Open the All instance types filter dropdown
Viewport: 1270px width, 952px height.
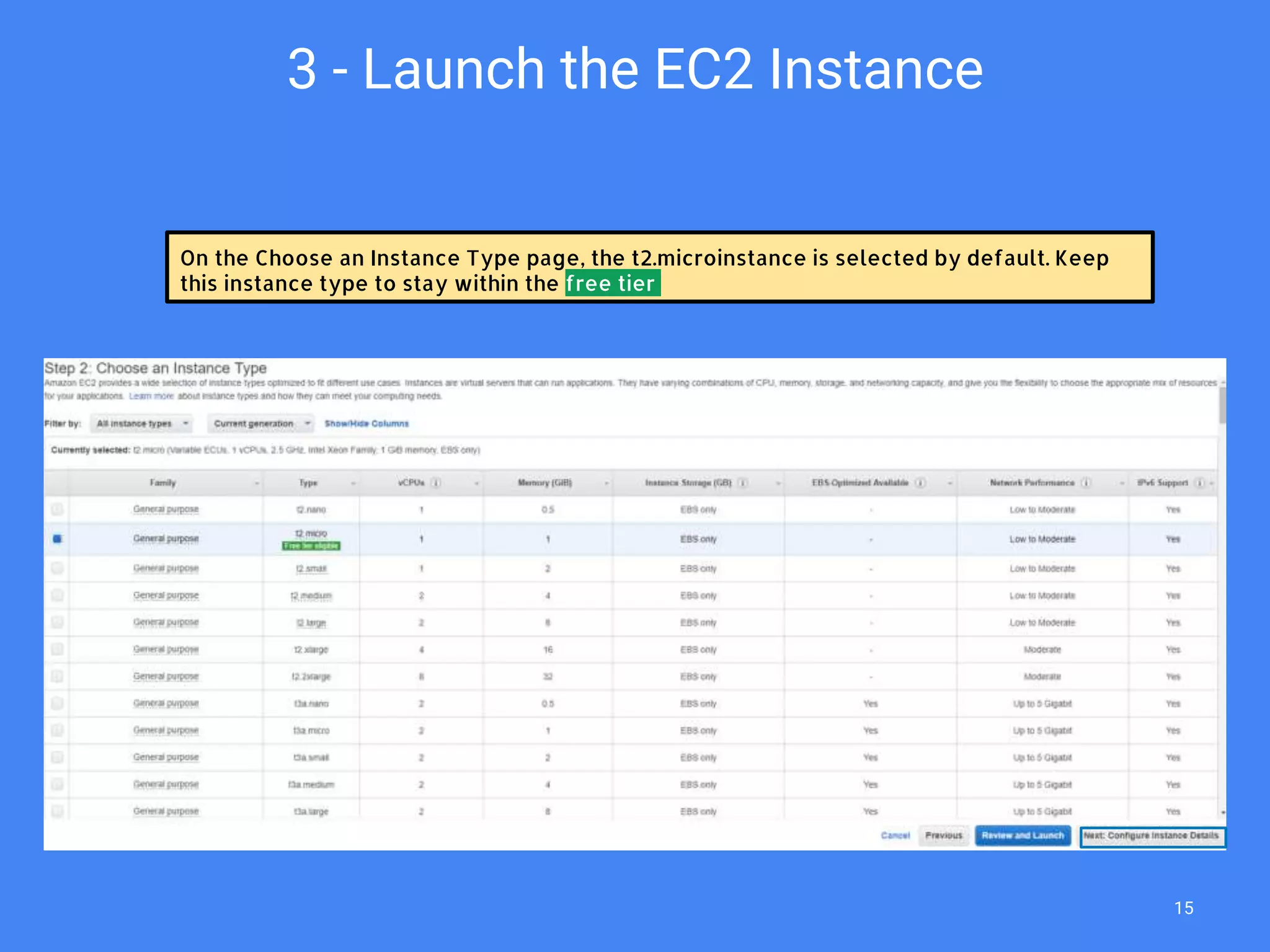pos(141,423)
